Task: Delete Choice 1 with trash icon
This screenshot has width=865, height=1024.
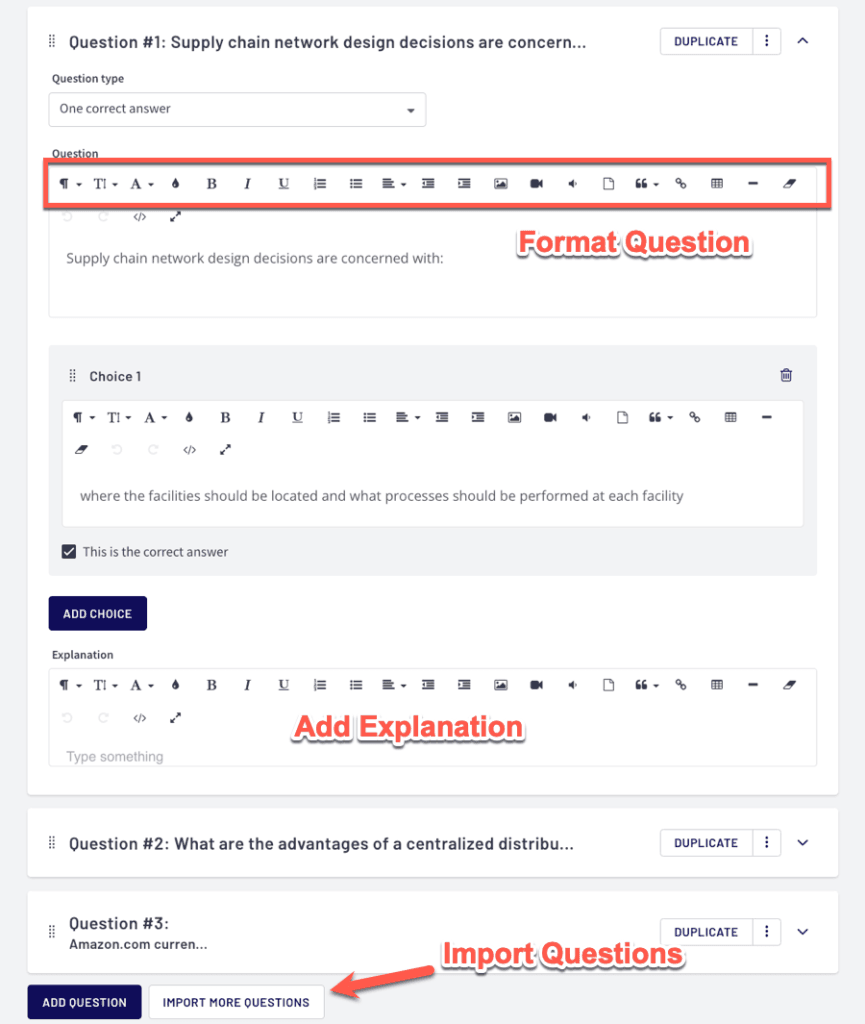Action: click(786, 376)
